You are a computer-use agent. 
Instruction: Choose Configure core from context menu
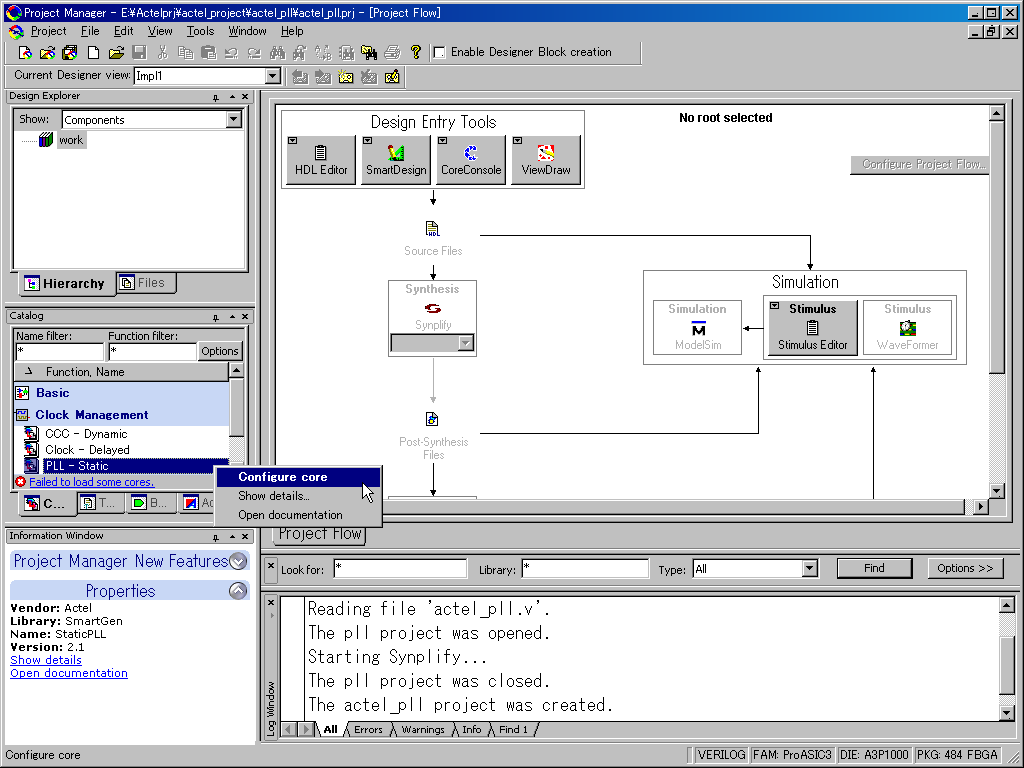(x=298, y=477)
